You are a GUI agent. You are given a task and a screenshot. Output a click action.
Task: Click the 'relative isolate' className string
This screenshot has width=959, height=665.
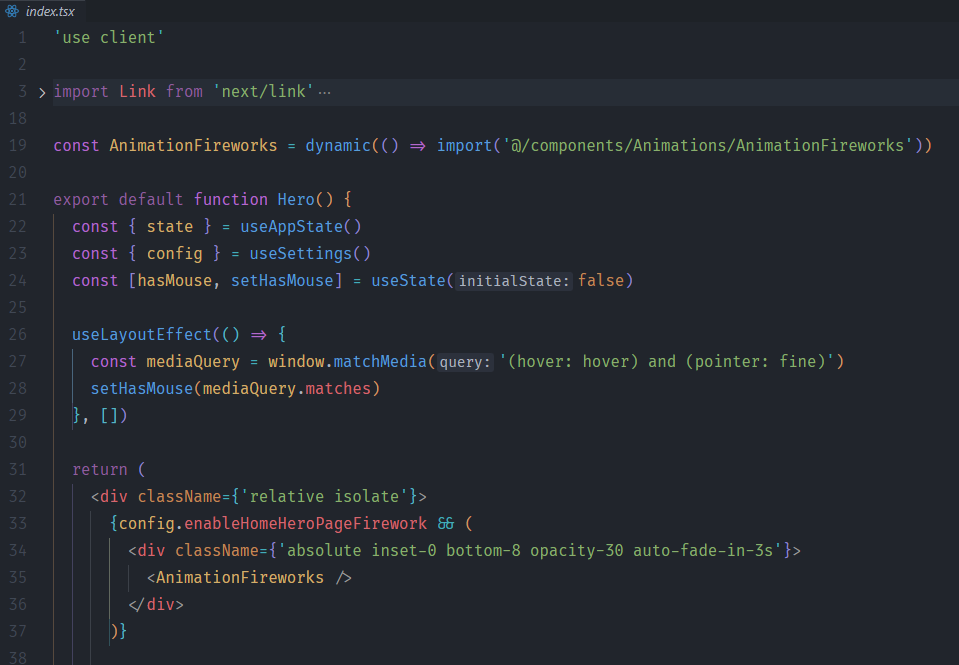[x=324, y=497]
